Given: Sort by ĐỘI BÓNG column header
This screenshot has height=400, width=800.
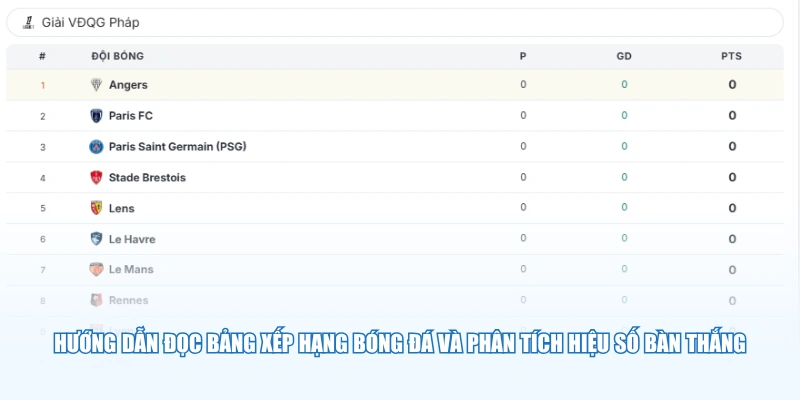Looking at the screenshot, I should (117, 56).
